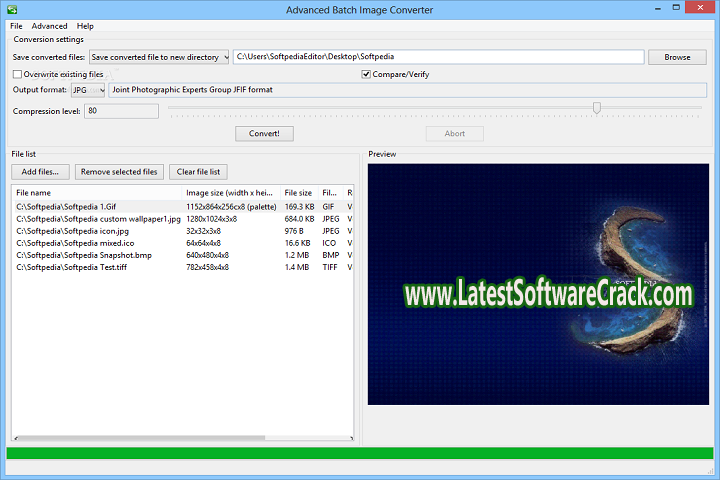
Task: Select the Softpedia 1.Gif file row
Action: [184, 207]
